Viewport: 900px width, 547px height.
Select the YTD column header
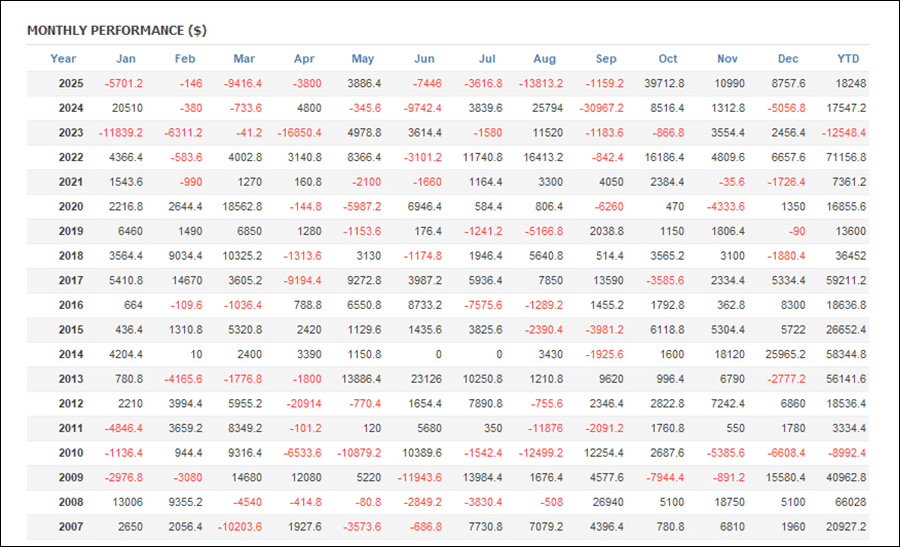[847, 59]
